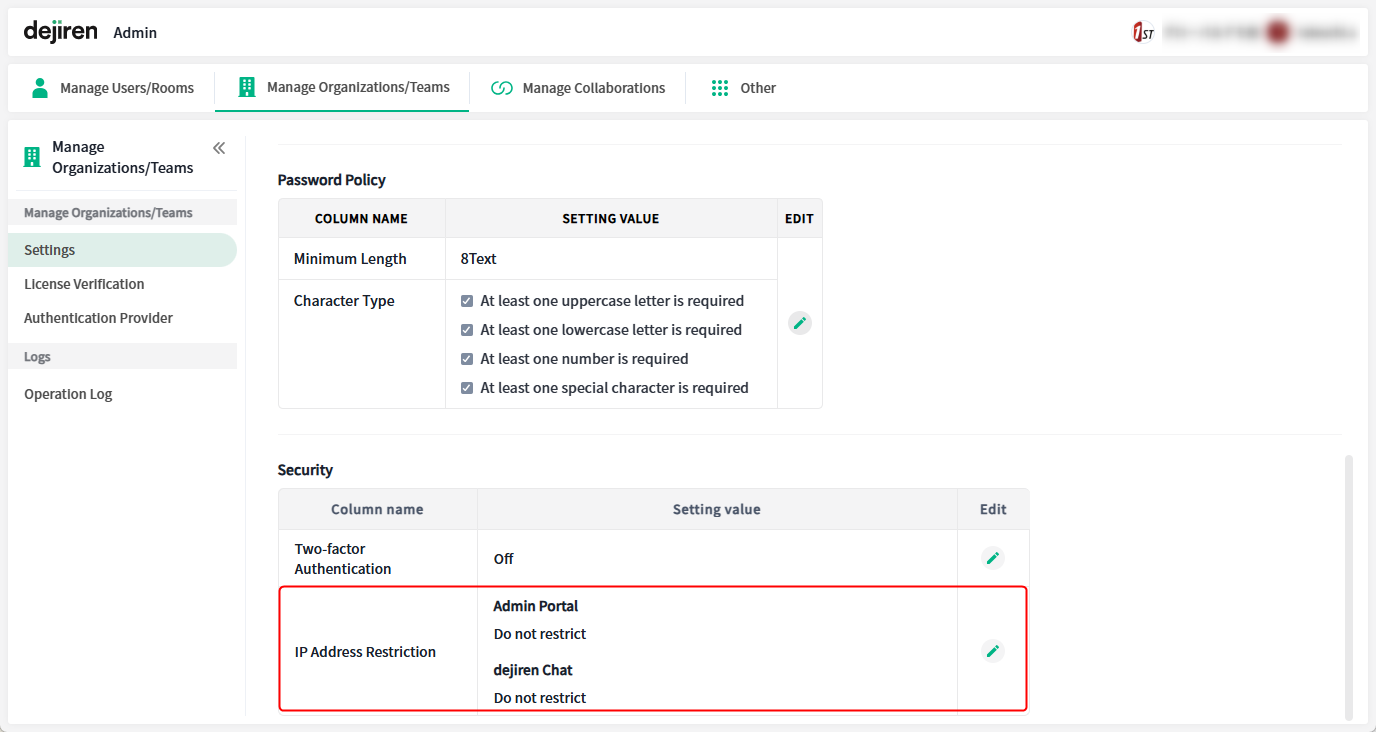
Task: Toggle 'At least one uppercase letter is required'
Action: (467, 301)
